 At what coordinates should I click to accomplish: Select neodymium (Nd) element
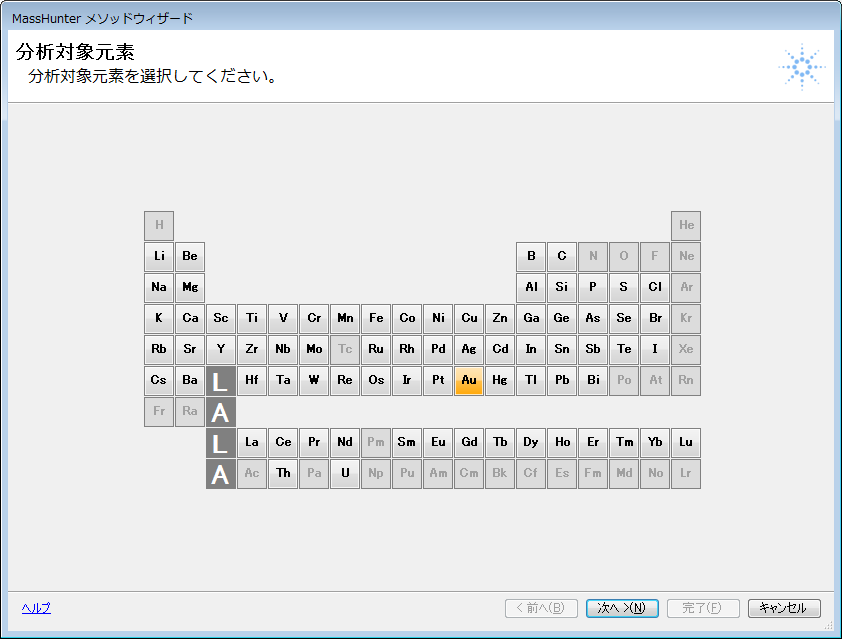click(x=345, y=443)
